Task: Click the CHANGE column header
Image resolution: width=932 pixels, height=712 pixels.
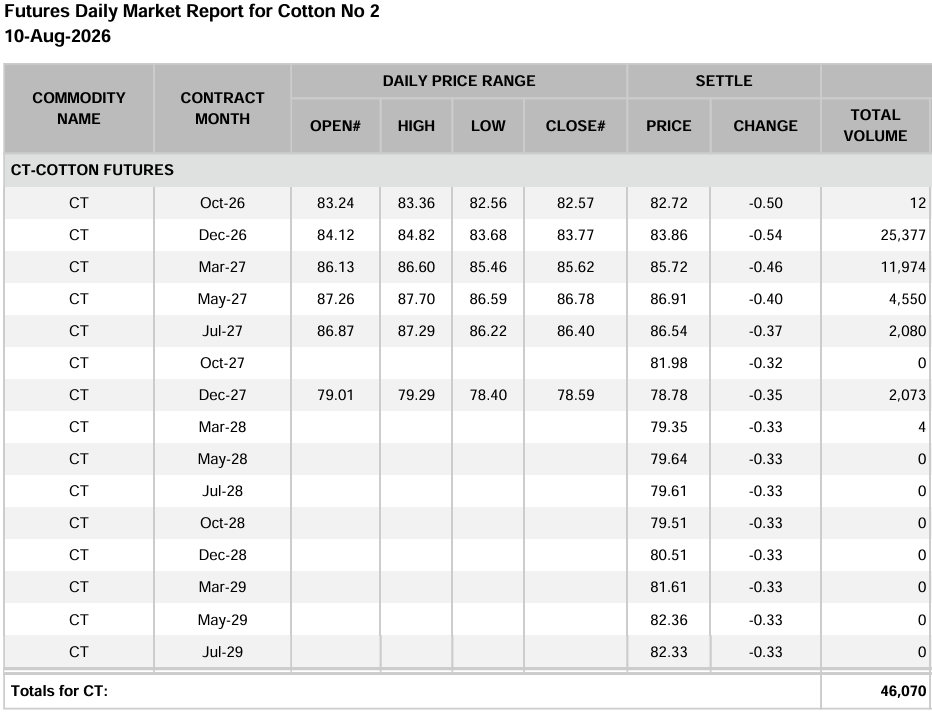Action: (766, 126)
